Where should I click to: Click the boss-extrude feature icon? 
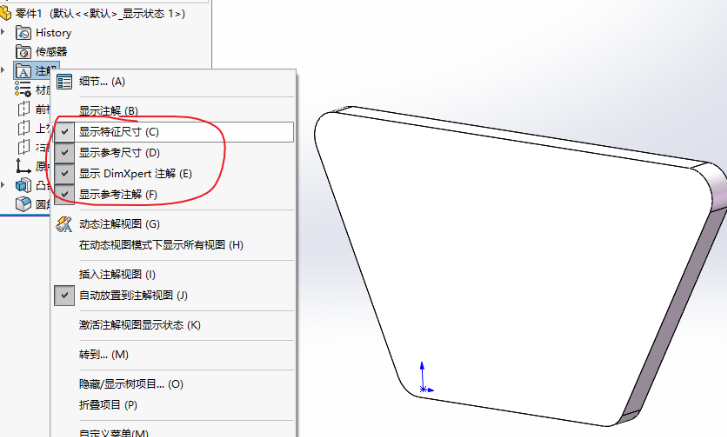tap(23, 185)
